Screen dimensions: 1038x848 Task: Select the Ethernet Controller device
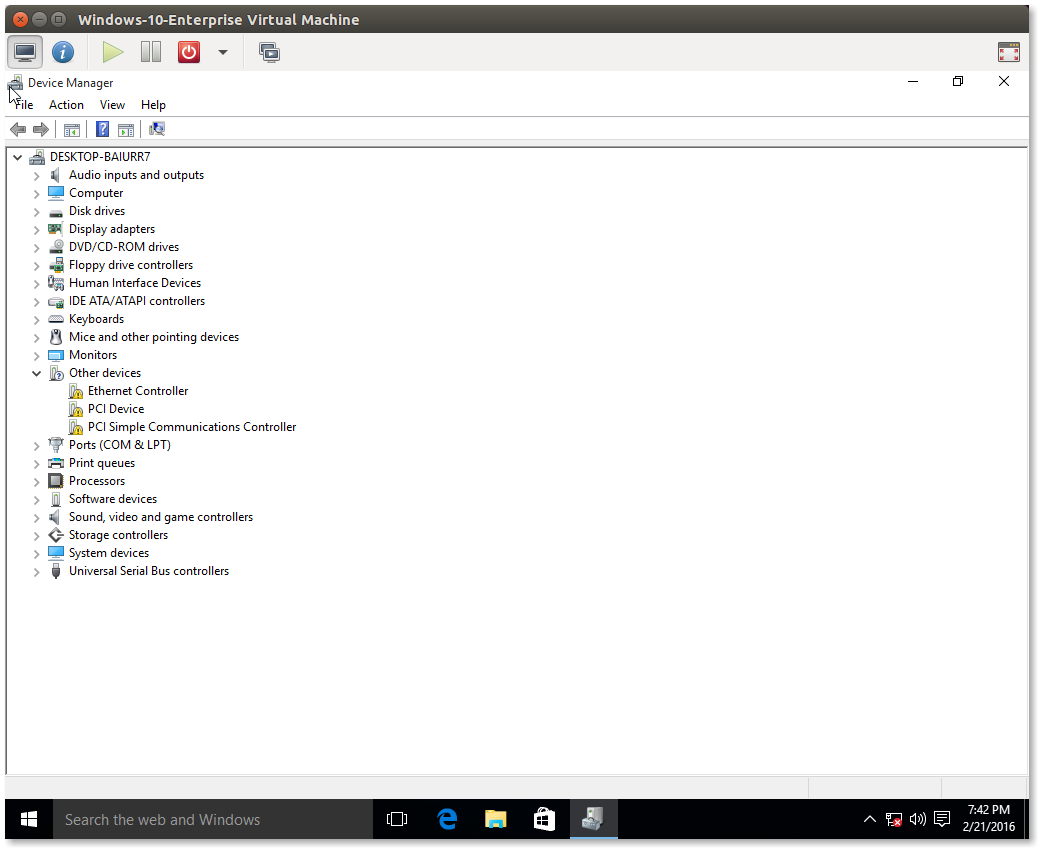(138, 391)
